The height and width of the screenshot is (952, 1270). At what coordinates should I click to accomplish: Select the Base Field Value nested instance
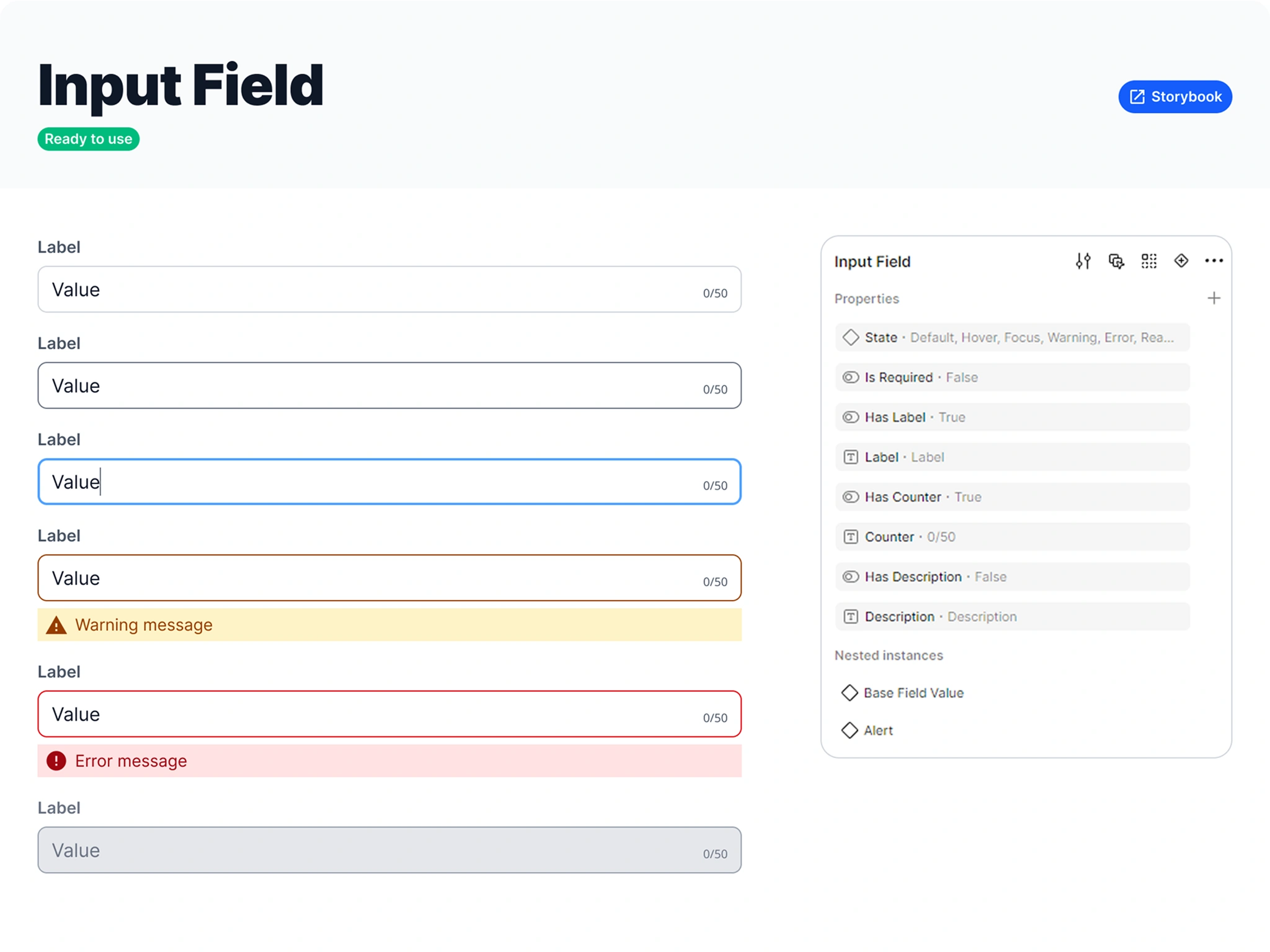coord(913,692)
